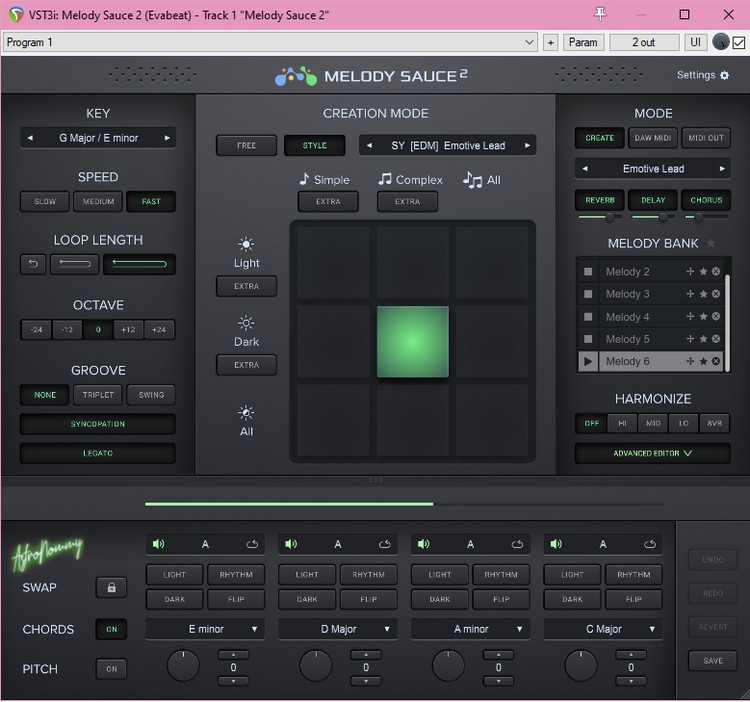This screenshot has width=750, height=702.
Task: Toggle PITCH ON switch
Action: pyautogui.click(x=111, y=669)
